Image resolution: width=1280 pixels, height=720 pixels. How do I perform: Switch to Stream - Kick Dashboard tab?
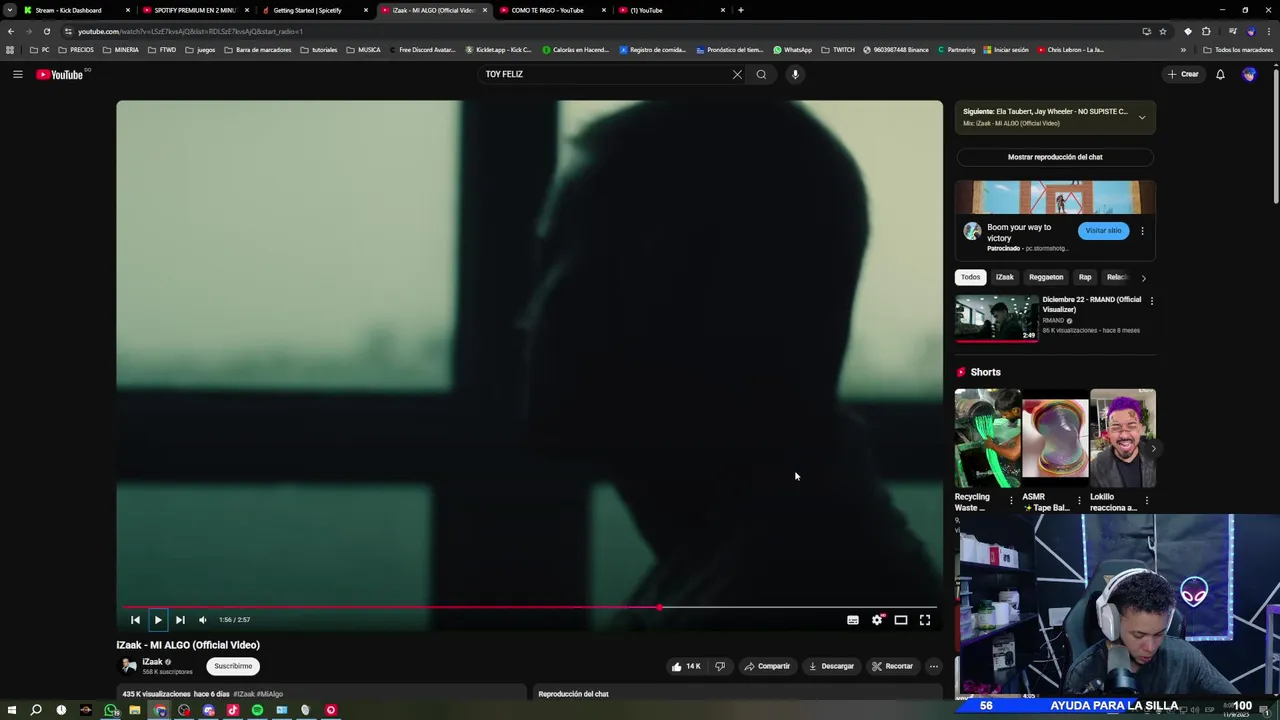[x=75, y=10]
